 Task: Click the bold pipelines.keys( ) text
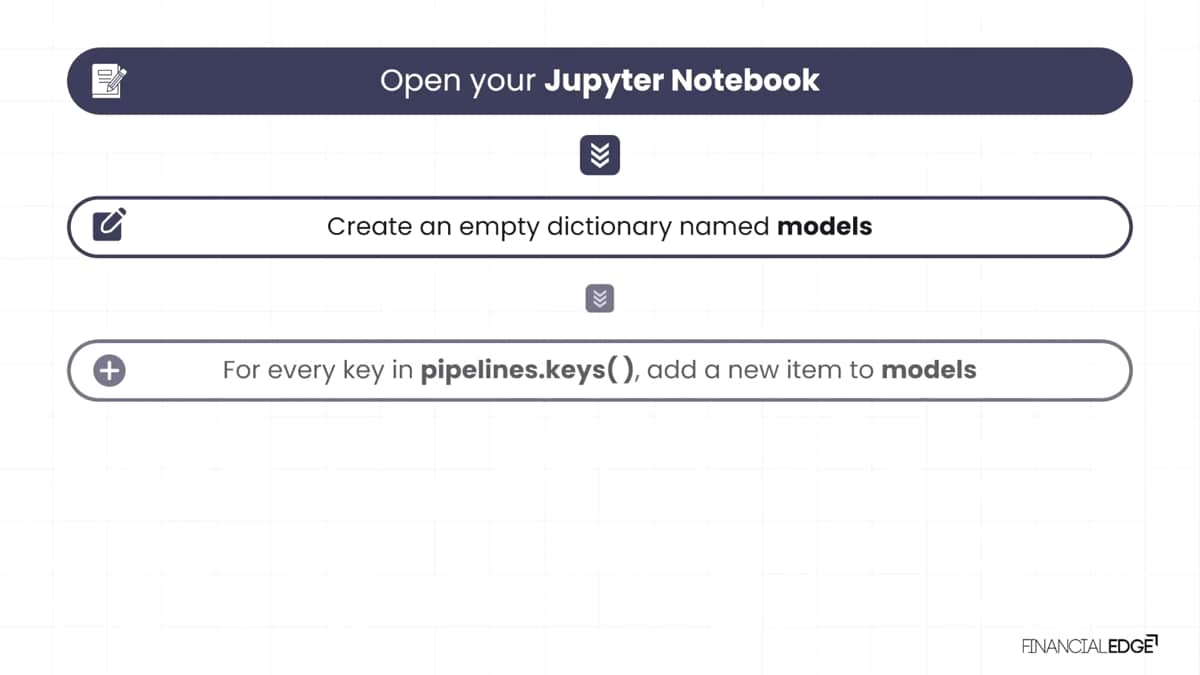pos(527,371)
